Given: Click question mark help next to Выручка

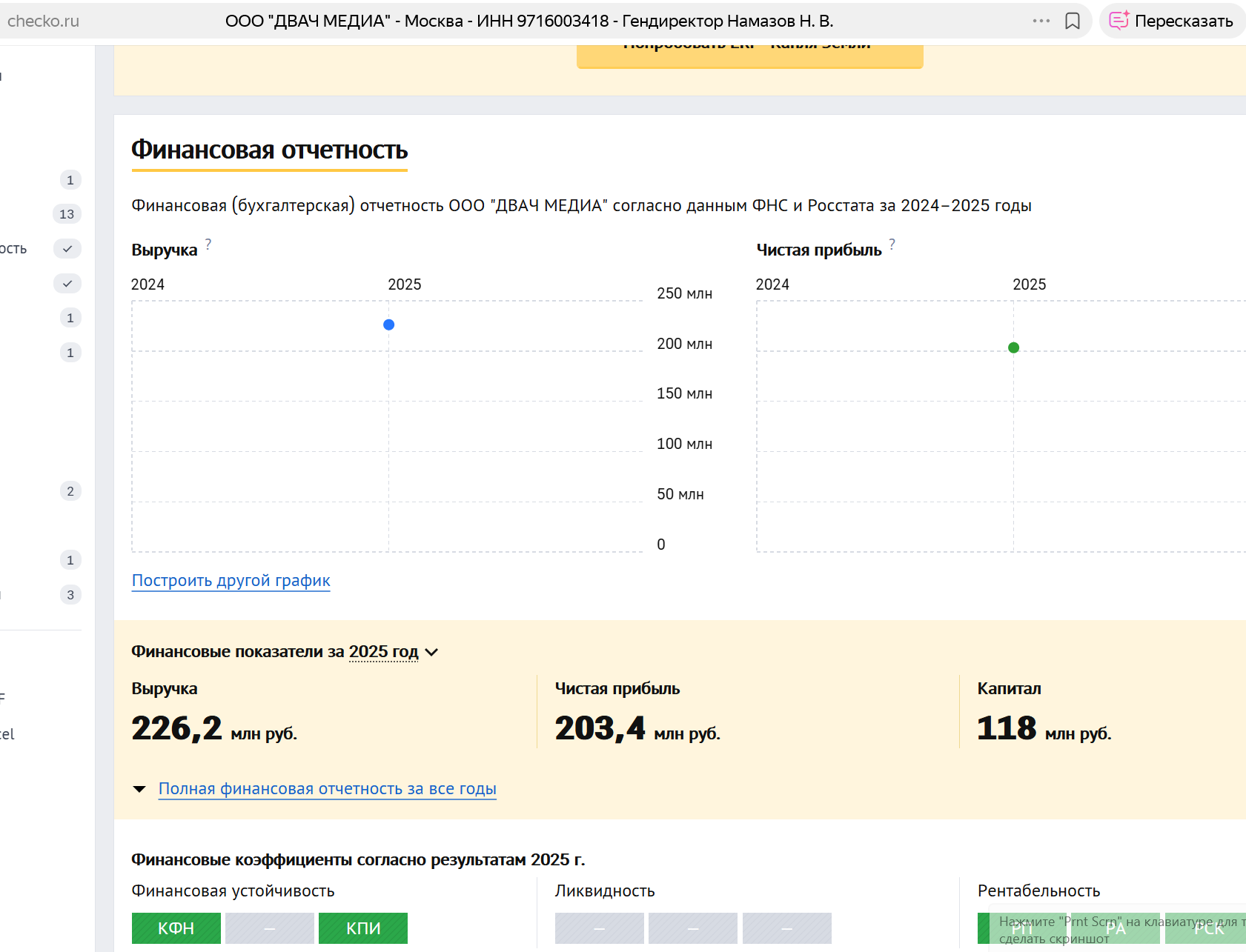Looking at the screenshot, I should click(x=208, y=244).
